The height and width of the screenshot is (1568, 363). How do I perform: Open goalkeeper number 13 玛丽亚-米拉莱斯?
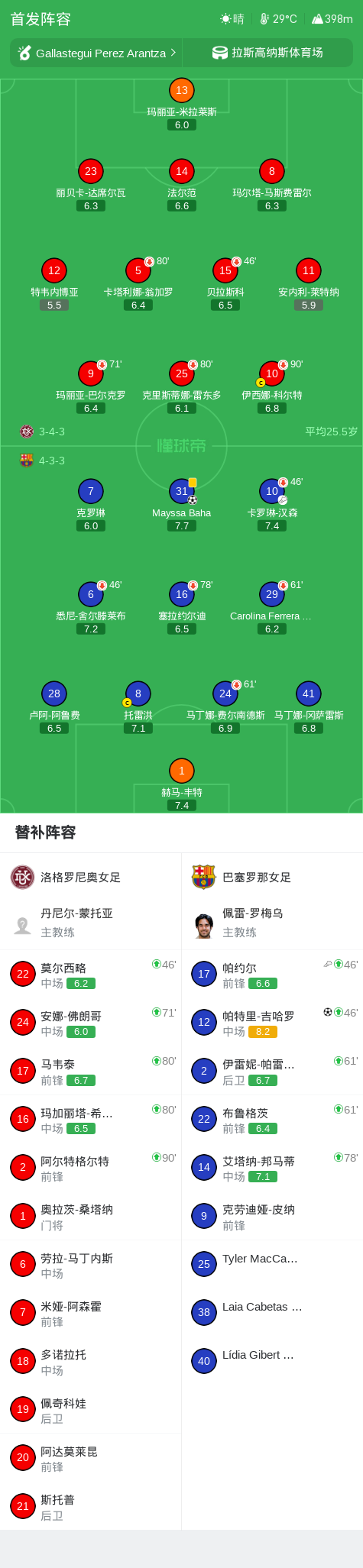(182, 90)
